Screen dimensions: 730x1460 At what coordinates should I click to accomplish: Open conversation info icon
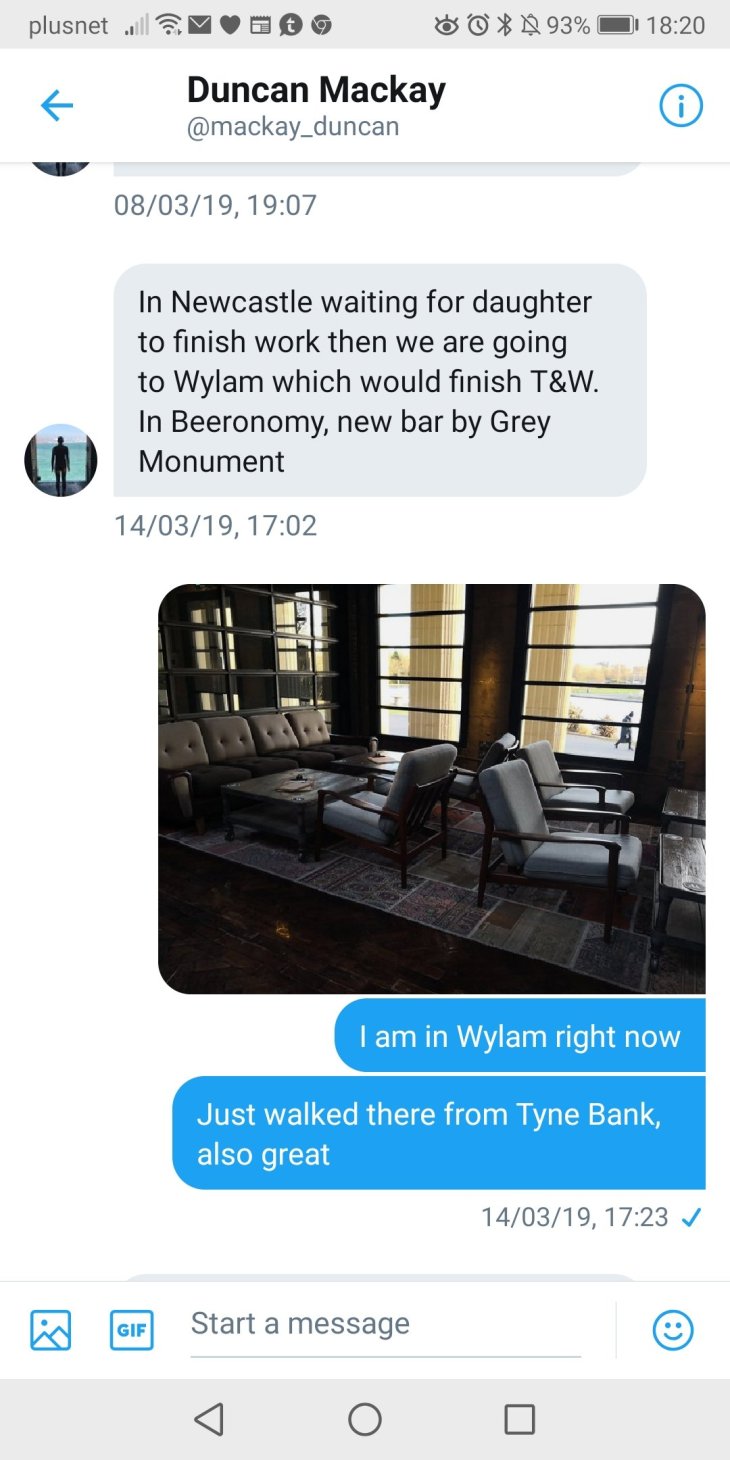[x=681, y=106]
